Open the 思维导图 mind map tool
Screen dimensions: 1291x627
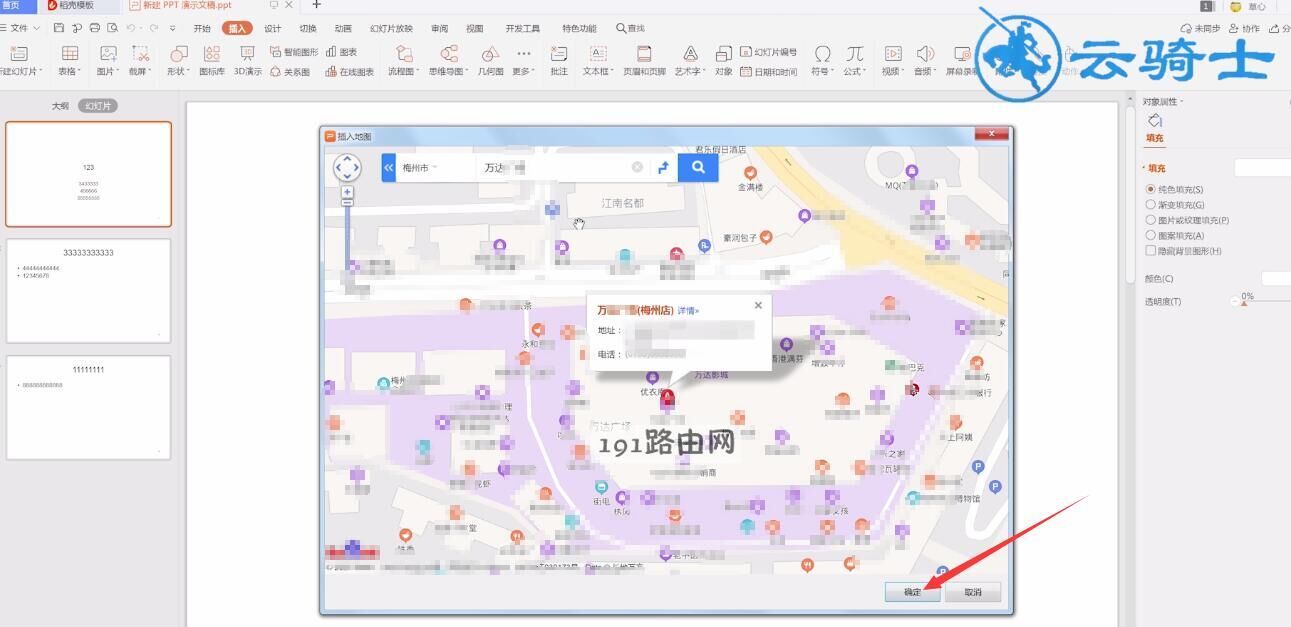coord(448,59)
